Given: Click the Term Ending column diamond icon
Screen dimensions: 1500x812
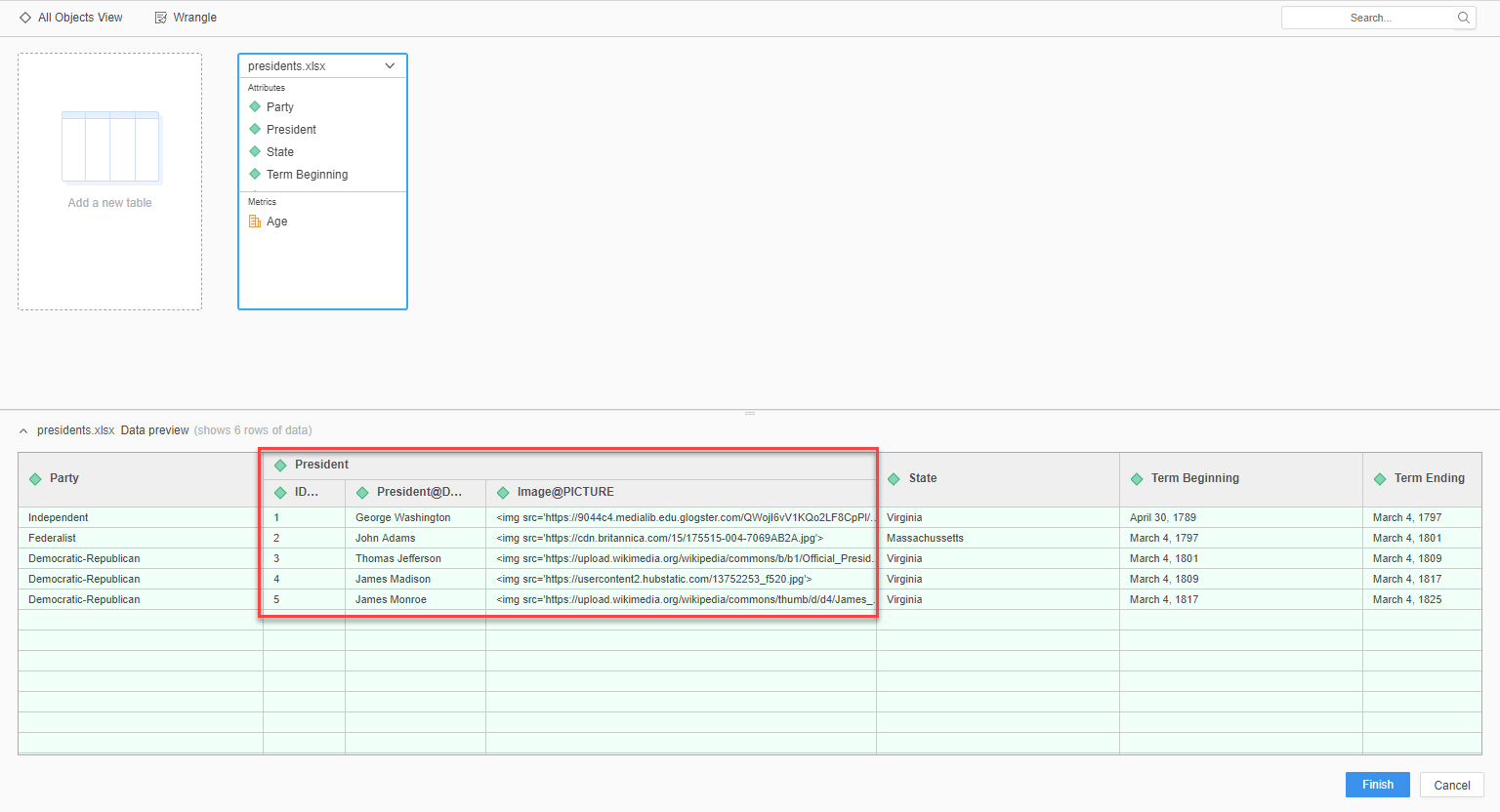Looking at the screenshot, I should (x=1380, y=479).
